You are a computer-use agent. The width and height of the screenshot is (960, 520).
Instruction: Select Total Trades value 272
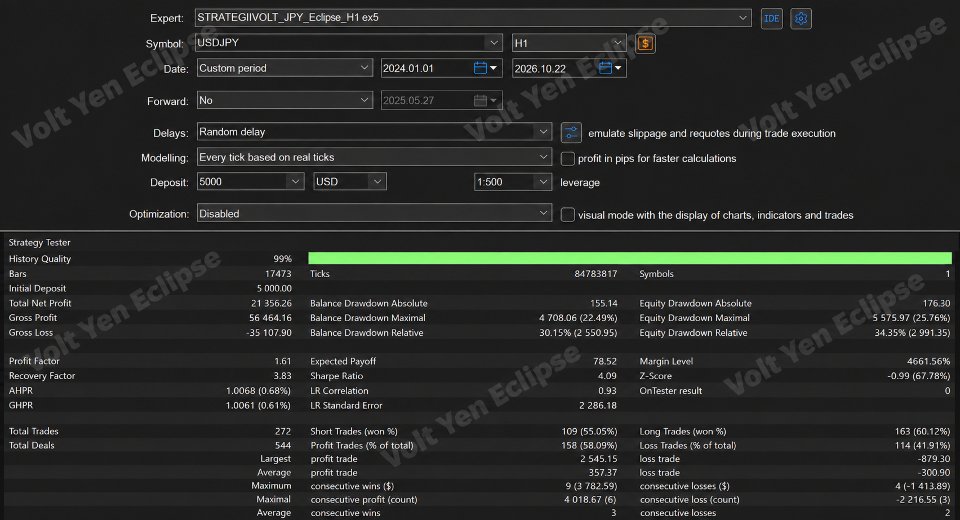coord(283,431)
